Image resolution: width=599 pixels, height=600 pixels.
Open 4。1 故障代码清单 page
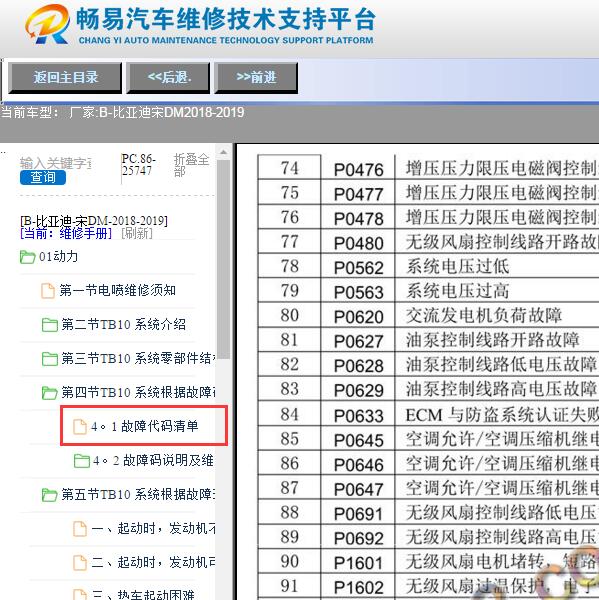(145, 426)
